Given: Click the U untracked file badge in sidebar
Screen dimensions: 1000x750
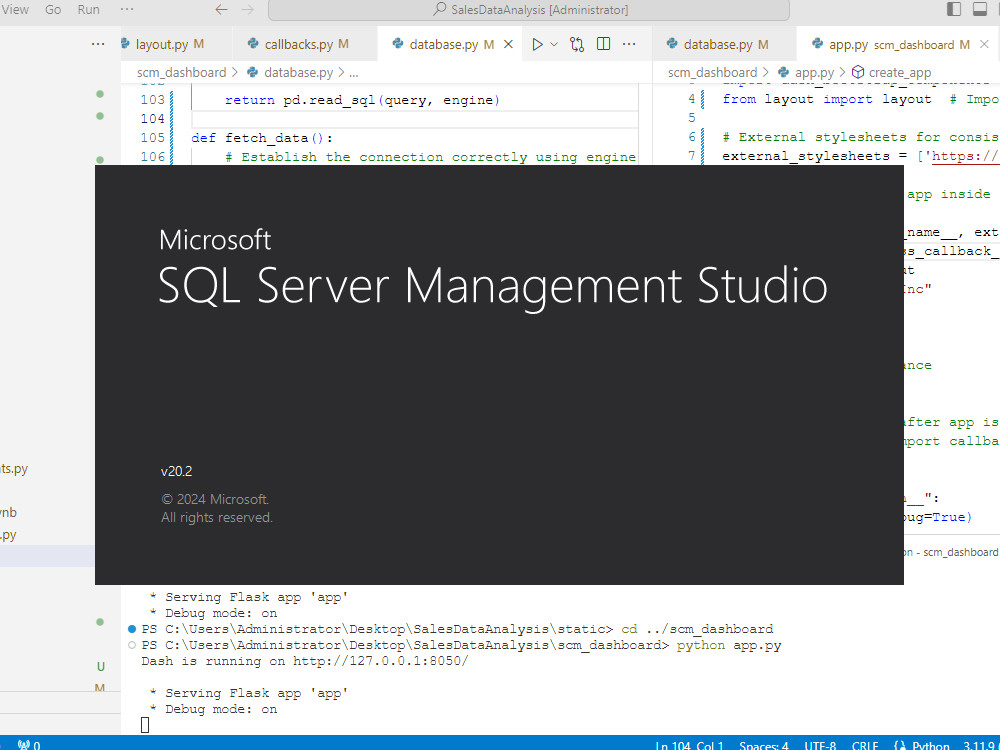Looking at the screenshot, I should click(x=100, y=666).
